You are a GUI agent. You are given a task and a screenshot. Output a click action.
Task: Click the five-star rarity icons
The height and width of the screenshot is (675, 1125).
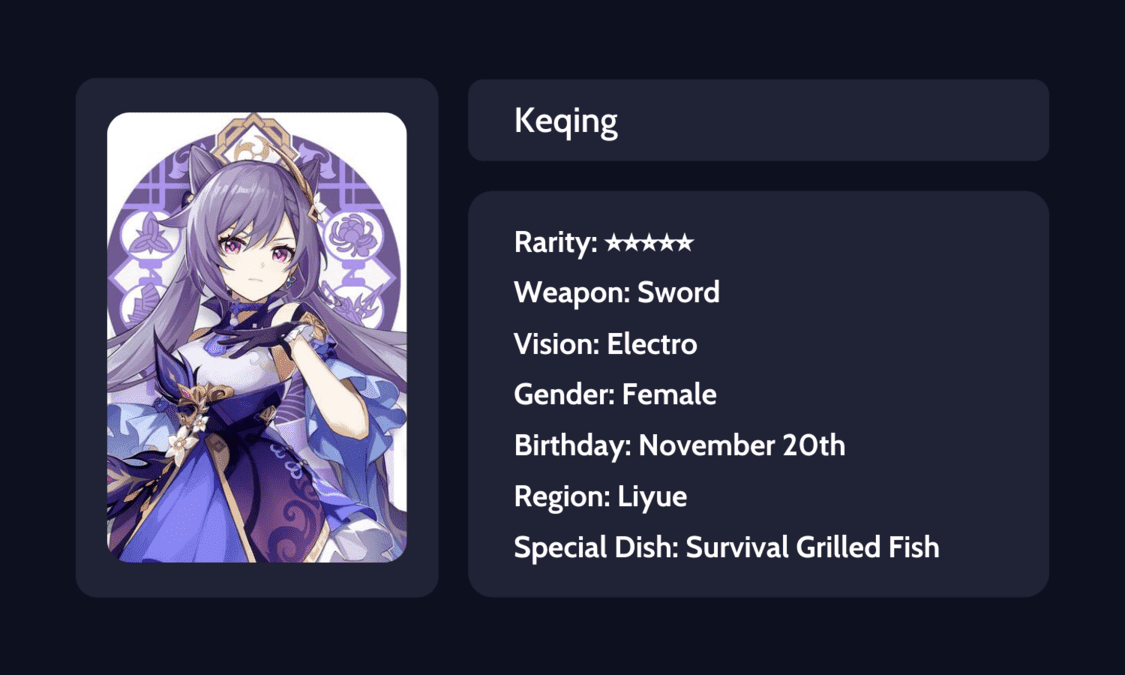tap(649, 242)
